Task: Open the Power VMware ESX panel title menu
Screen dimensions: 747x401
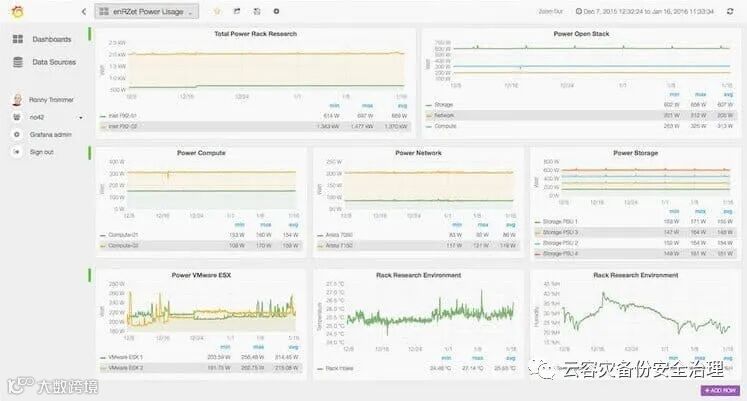Action: point(201,275)
